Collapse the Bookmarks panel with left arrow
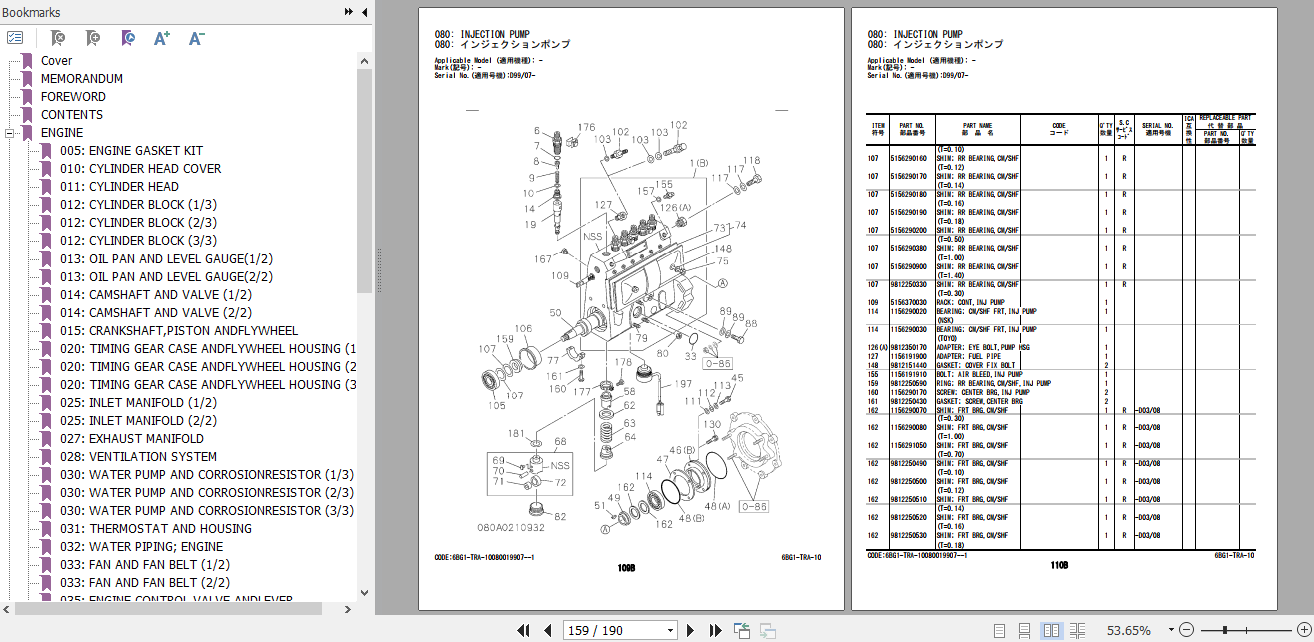The width and height of the screenshot is (1314, 642). [364, 12]
